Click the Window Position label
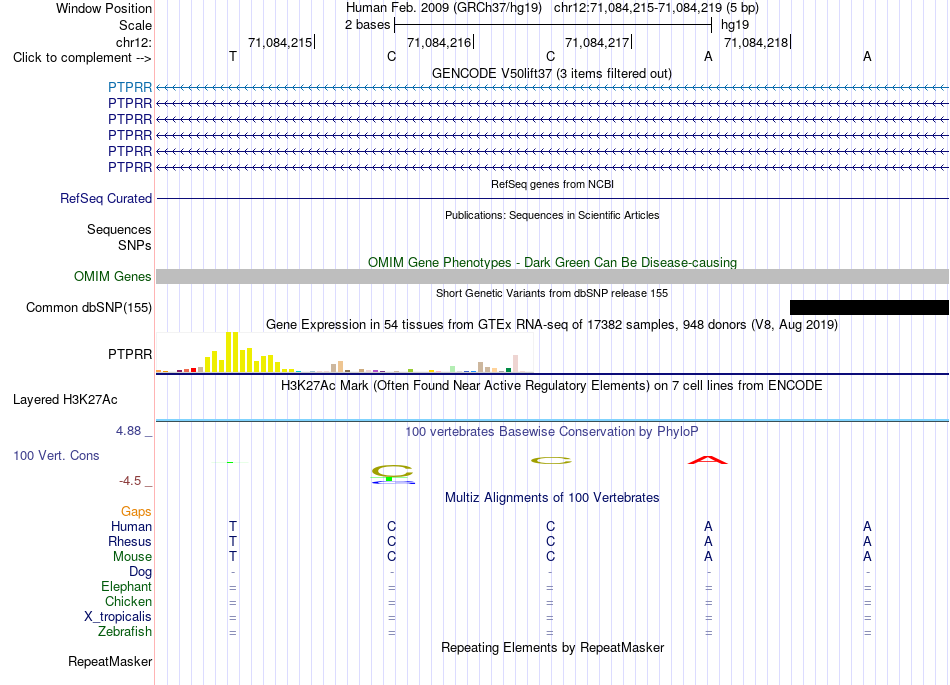 104,8
